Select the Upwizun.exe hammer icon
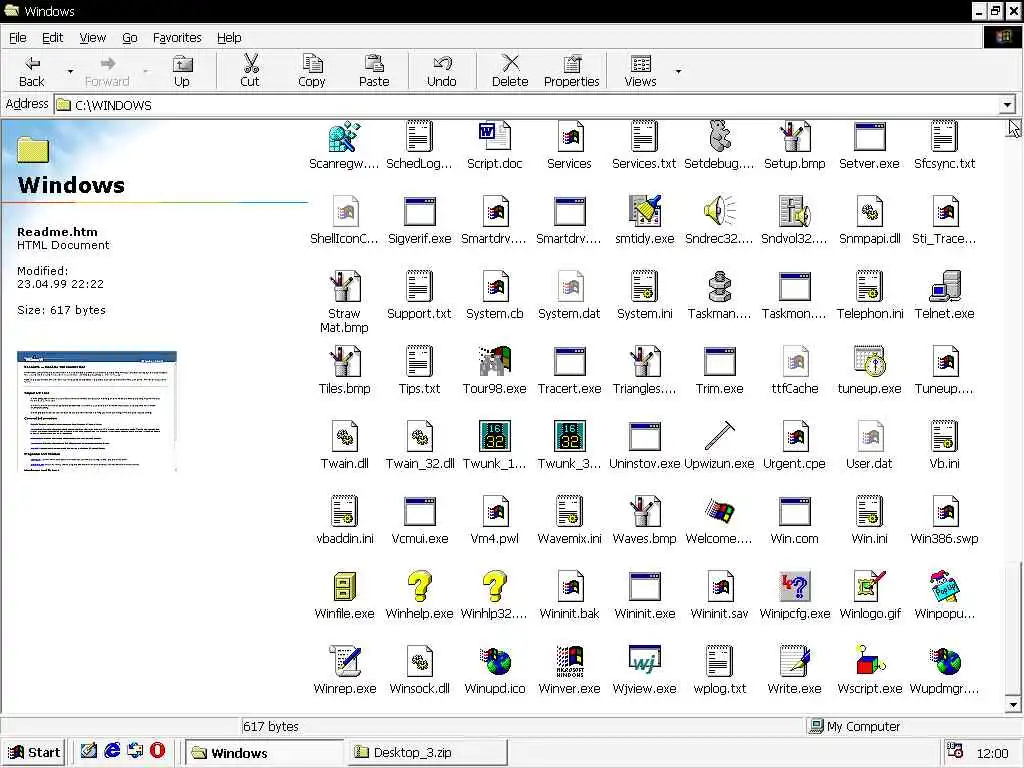 720,436
